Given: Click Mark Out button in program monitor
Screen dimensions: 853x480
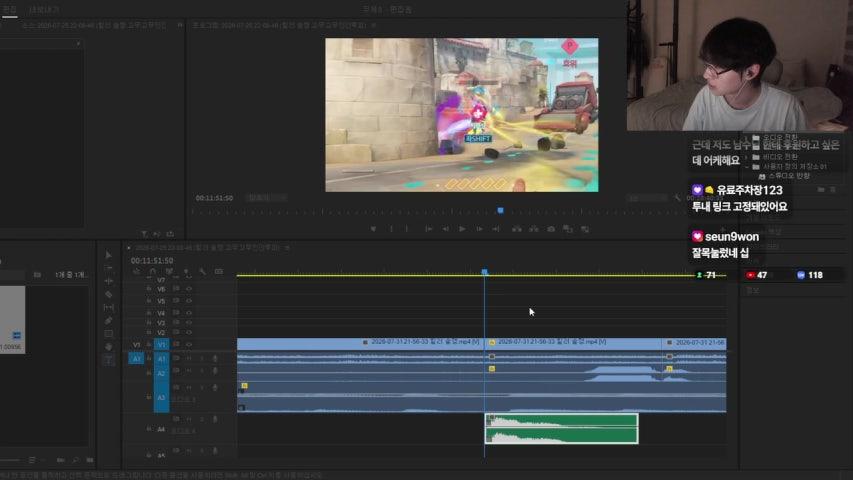Looking at the screenshot, I should (407, 229).
